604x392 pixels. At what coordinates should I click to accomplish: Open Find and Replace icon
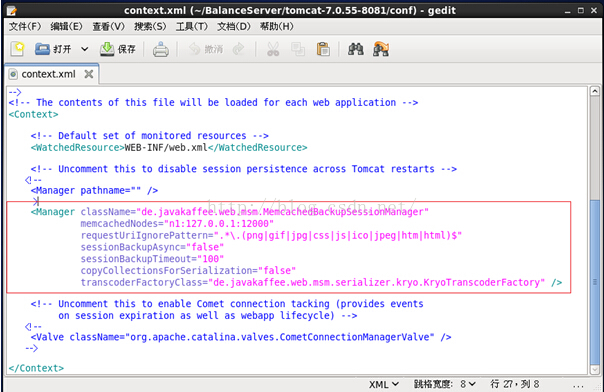381,49
